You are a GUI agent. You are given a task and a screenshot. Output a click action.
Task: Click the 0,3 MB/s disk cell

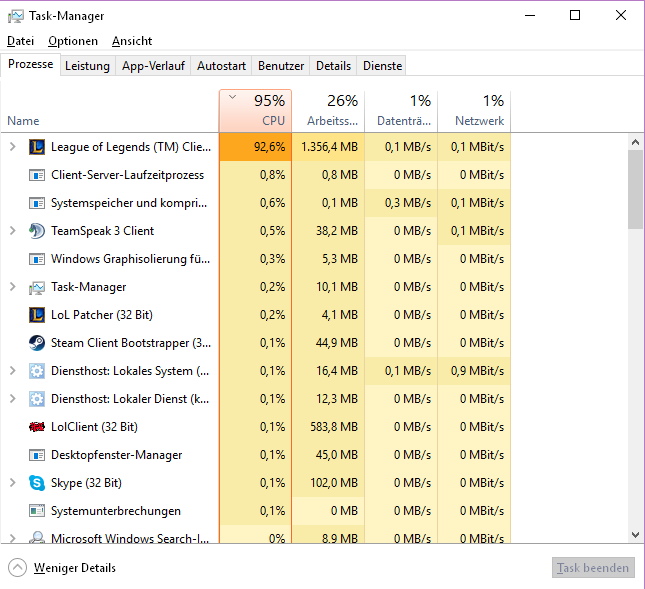pyautogui.click(x=401, y=203)
